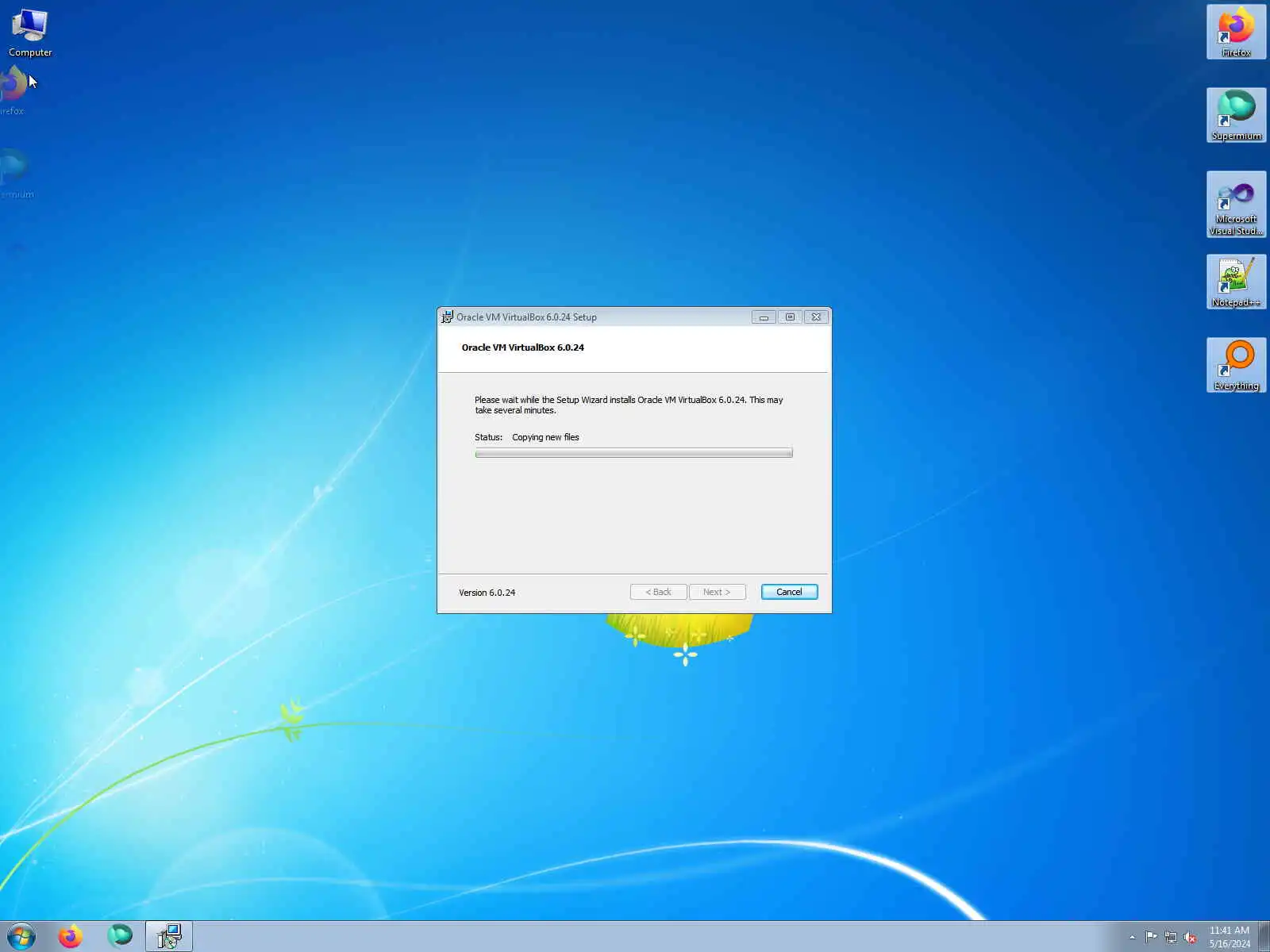Screen dimensions: 1270x952
Task: Open the taskbar clock and date
Action: click(1230, 937)
